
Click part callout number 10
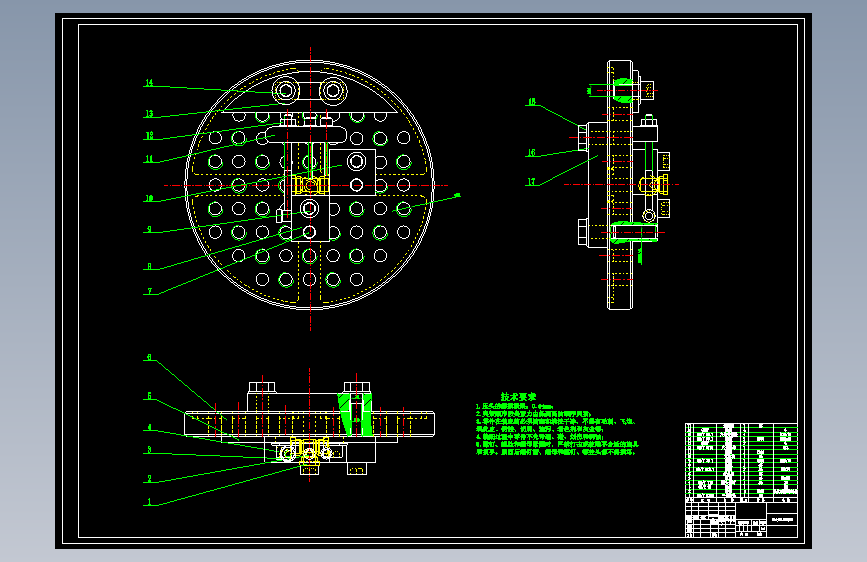(x=149, y=199)
